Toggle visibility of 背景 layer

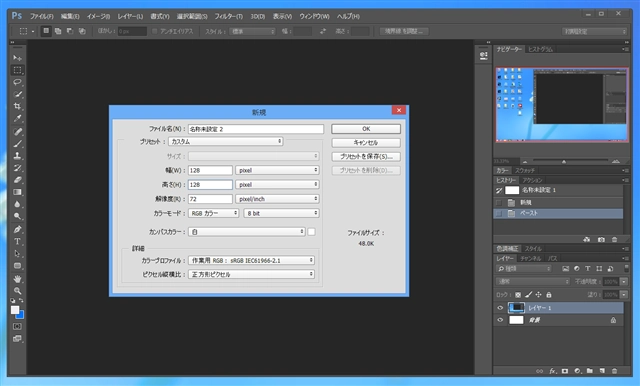[500, 320]
